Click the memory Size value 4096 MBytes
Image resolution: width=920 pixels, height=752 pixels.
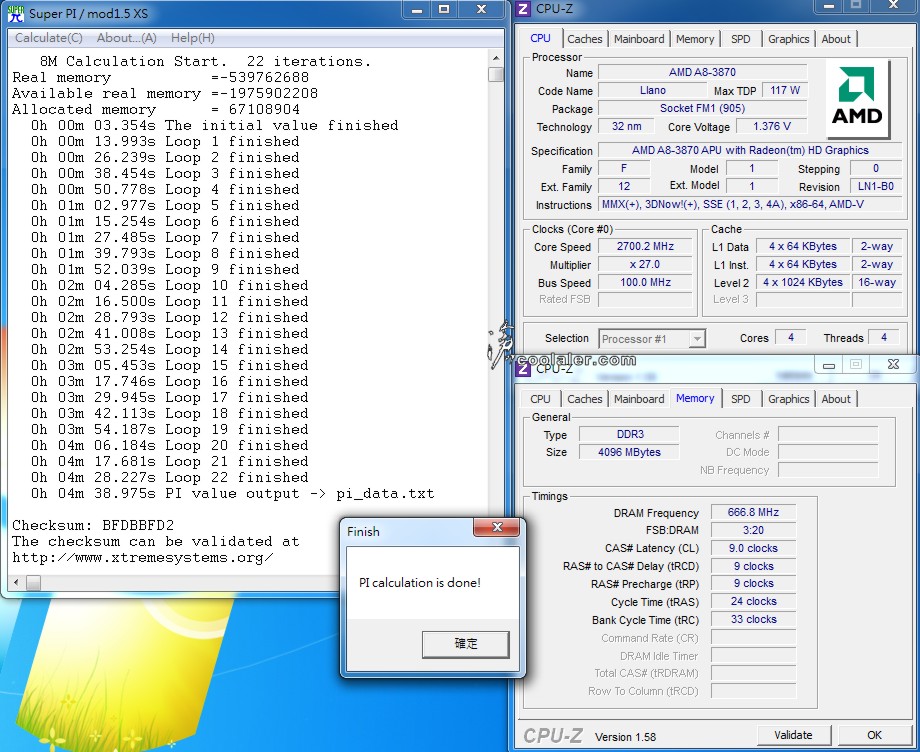[x=630, y=452]
